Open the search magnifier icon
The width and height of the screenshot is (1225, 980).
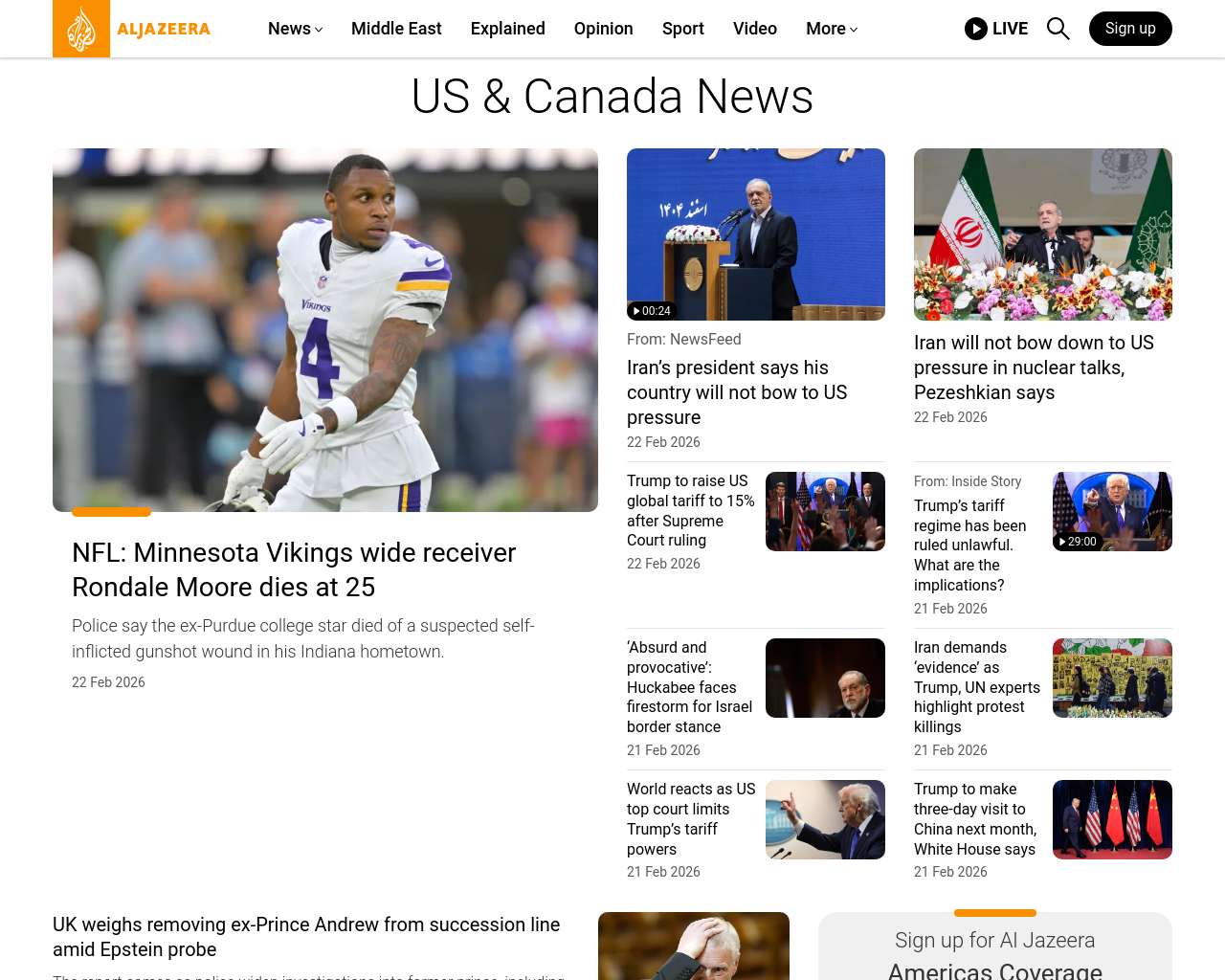click(1058, 29)
